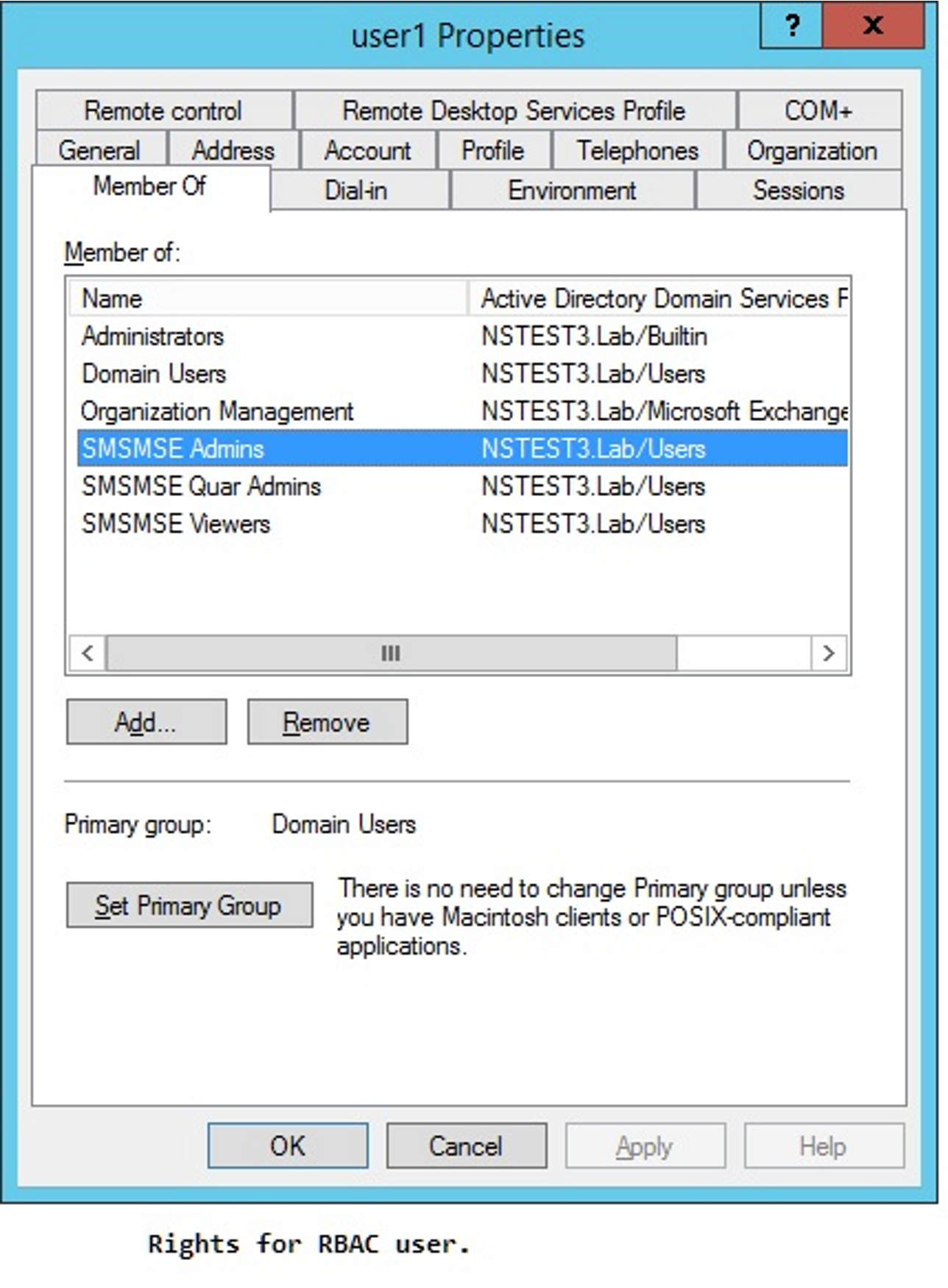Switch to Remote Desktop Services Profile tab
948x1288 pixels.
[x=514, y=110]
